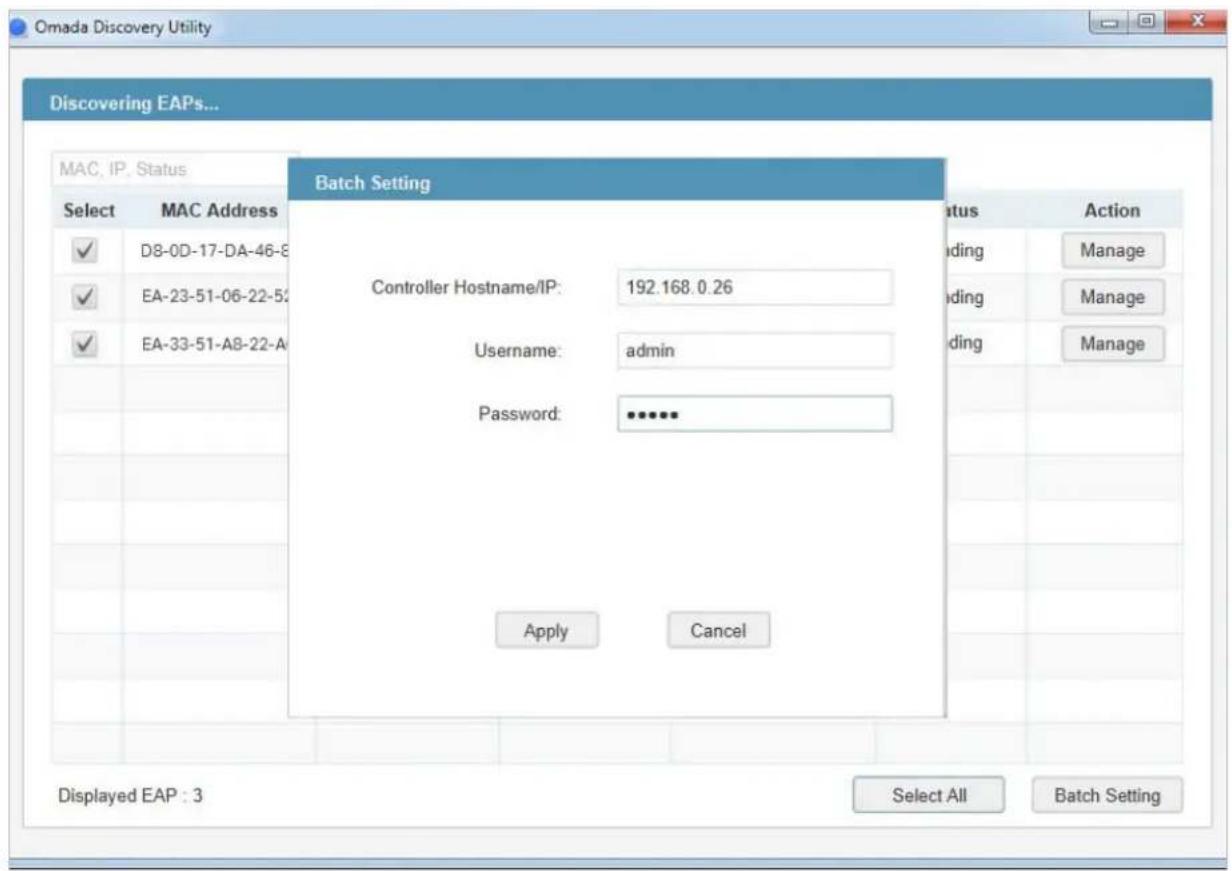Click the Apply button in Batch Setting
This screenshot has width=1232, height=871.
546,631
